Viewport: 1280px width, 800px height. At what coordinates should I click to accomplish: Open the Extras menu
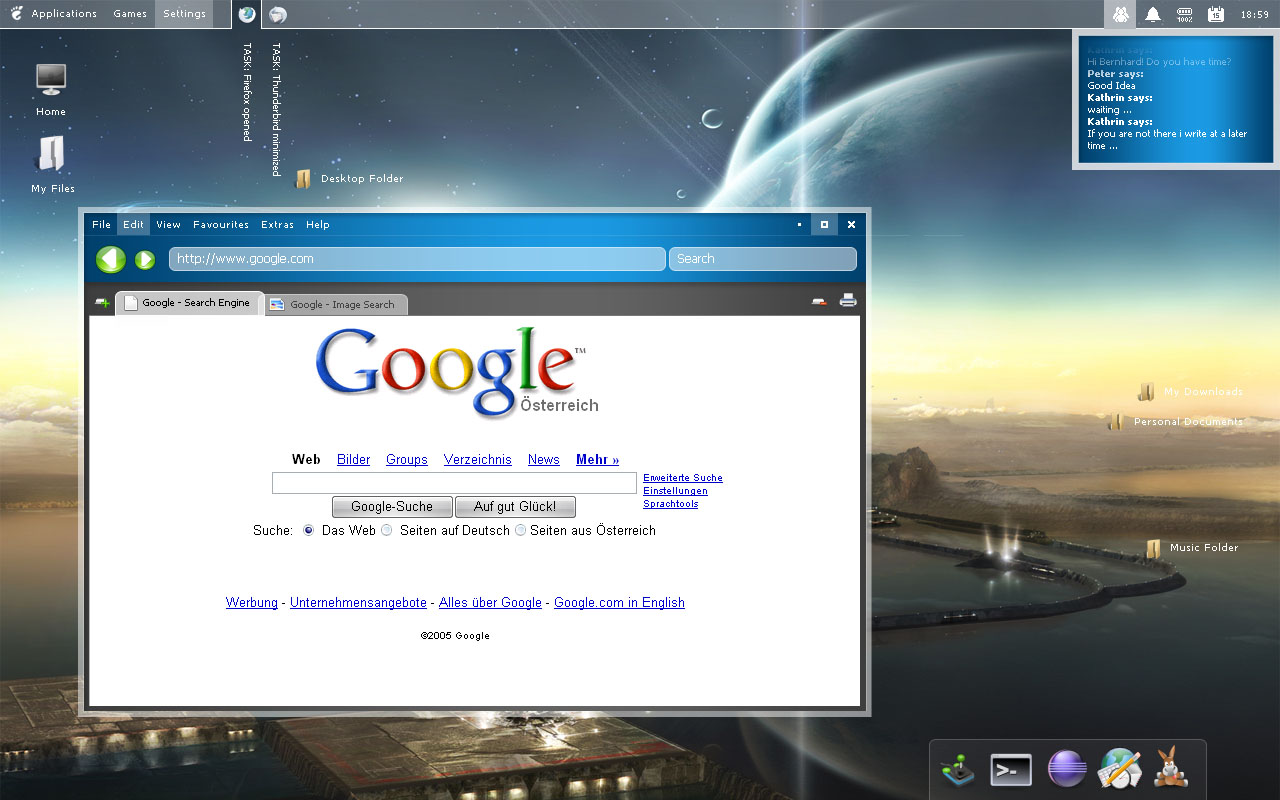point(277,225)
